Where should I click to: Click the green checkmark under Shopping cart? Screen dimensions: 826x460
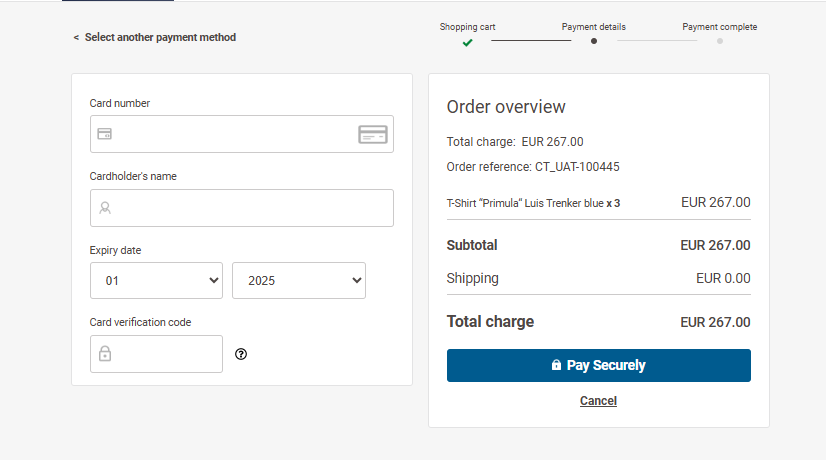click(467, 43)
